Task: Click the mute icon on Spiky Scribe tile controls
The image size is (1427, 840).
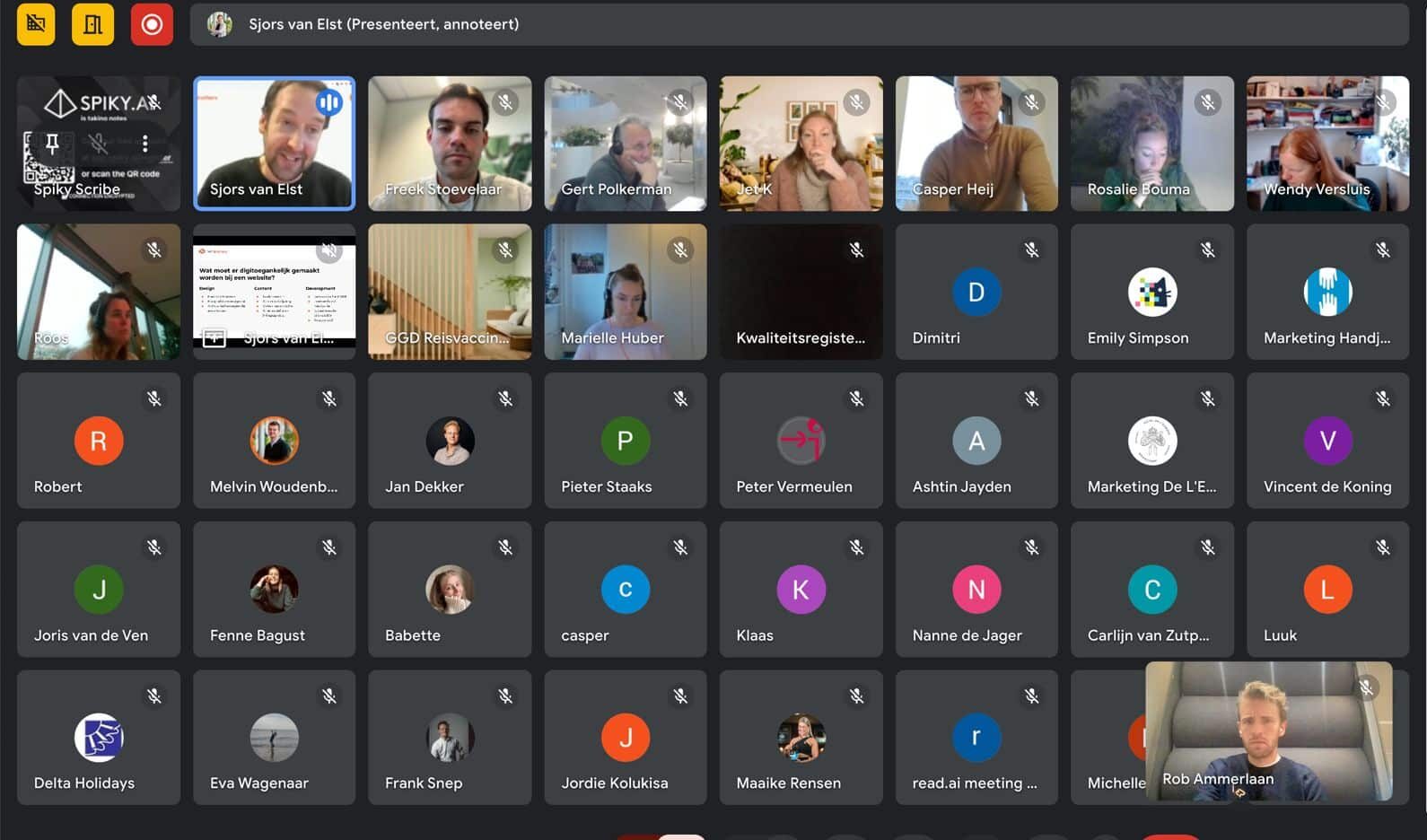Action: [99, 144]
